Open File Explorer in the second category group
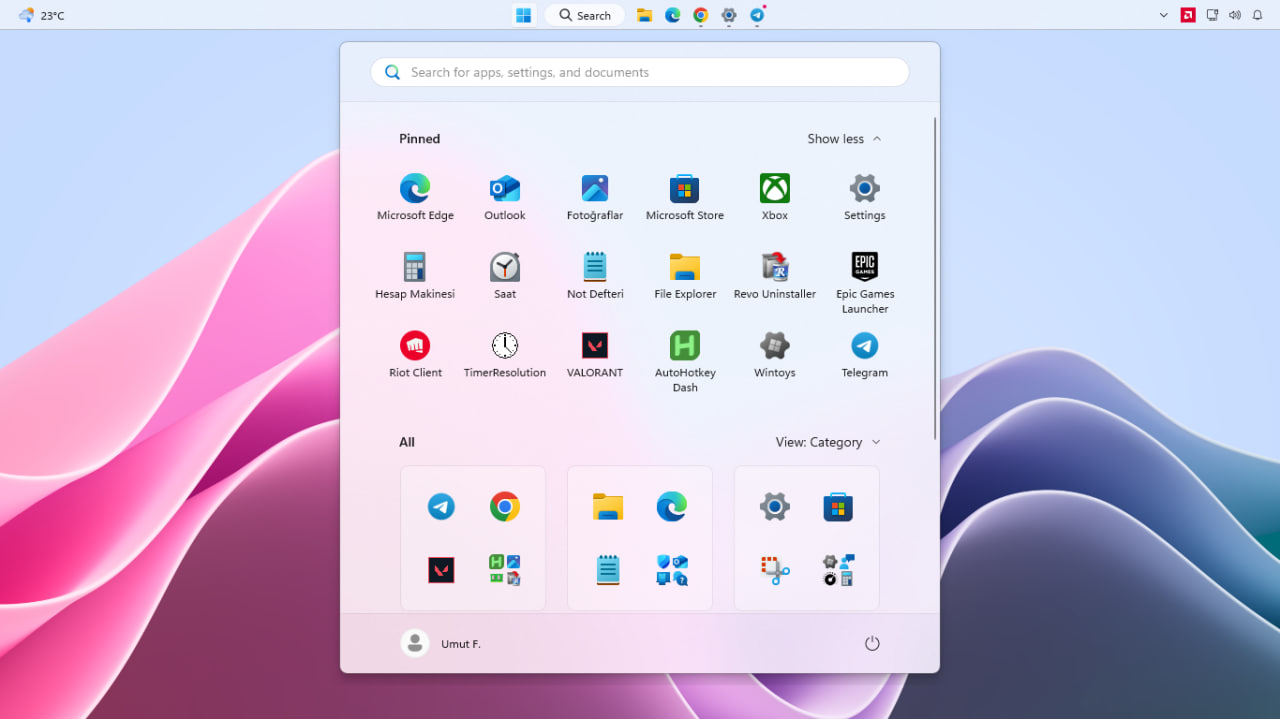The image size is (1280, 719). [x=608, y=507]
